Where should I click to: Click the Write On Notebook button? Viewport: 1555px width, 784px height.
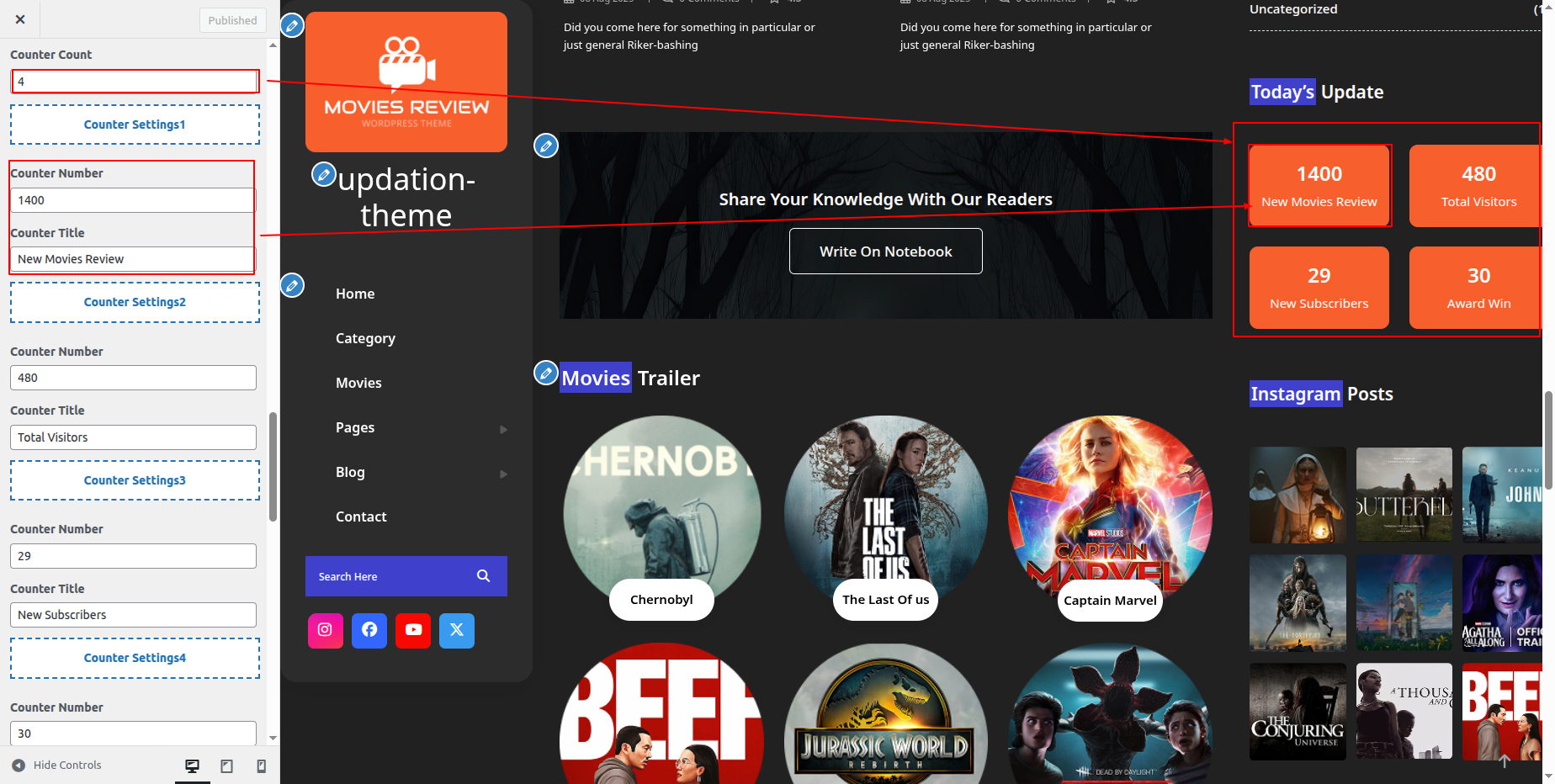point(885,252)
